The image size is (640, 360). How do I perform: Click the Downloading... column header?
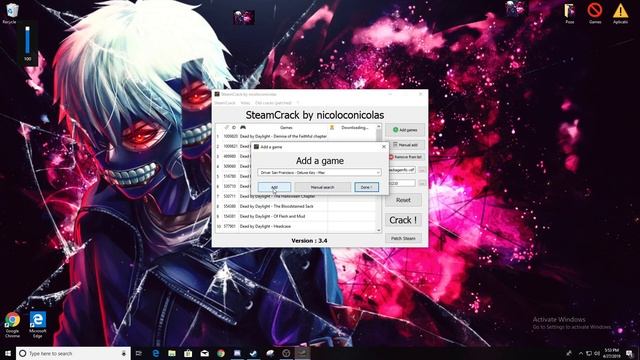coord(355,128)
